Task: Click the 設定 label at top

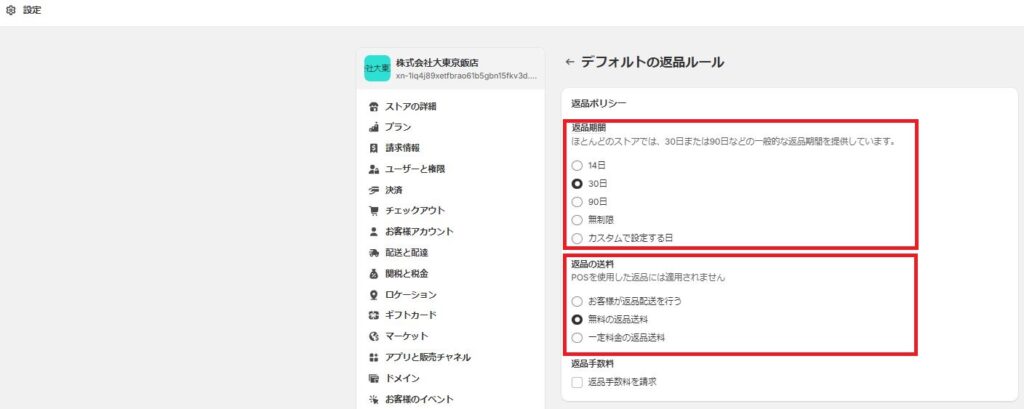Action: click(x=32, y=10)
